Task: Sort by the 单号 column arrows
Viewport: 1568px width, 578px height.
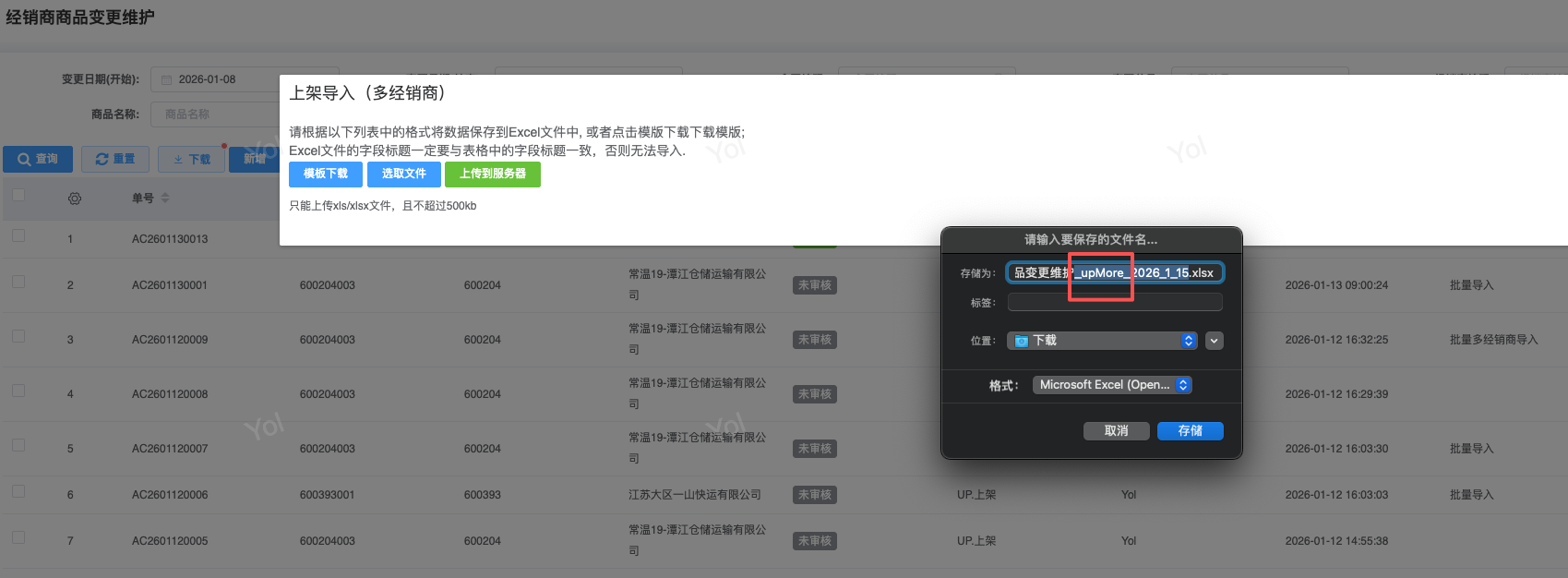Action: tap(165, 198)
